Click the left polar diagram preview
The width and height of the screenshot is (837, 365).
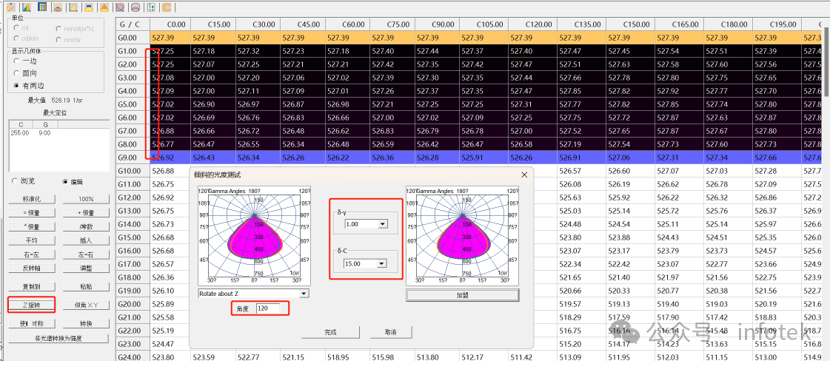pos(254,236)
